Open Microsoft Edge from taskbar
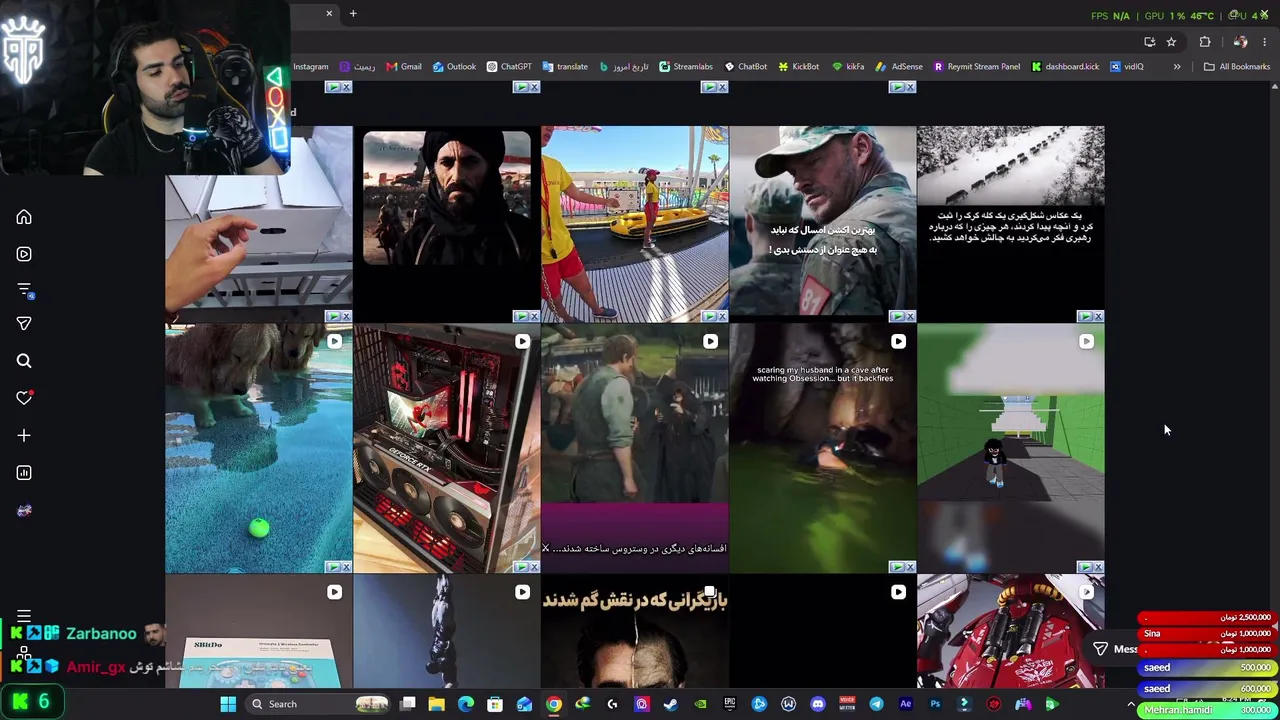This screenshot has width=1280, height=720. (x=466, y=704)
